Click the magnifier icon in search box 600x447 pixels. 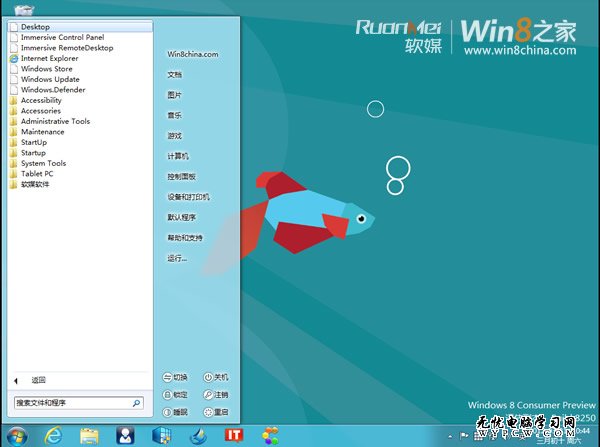pyautogui.click(x=136, y=403)
